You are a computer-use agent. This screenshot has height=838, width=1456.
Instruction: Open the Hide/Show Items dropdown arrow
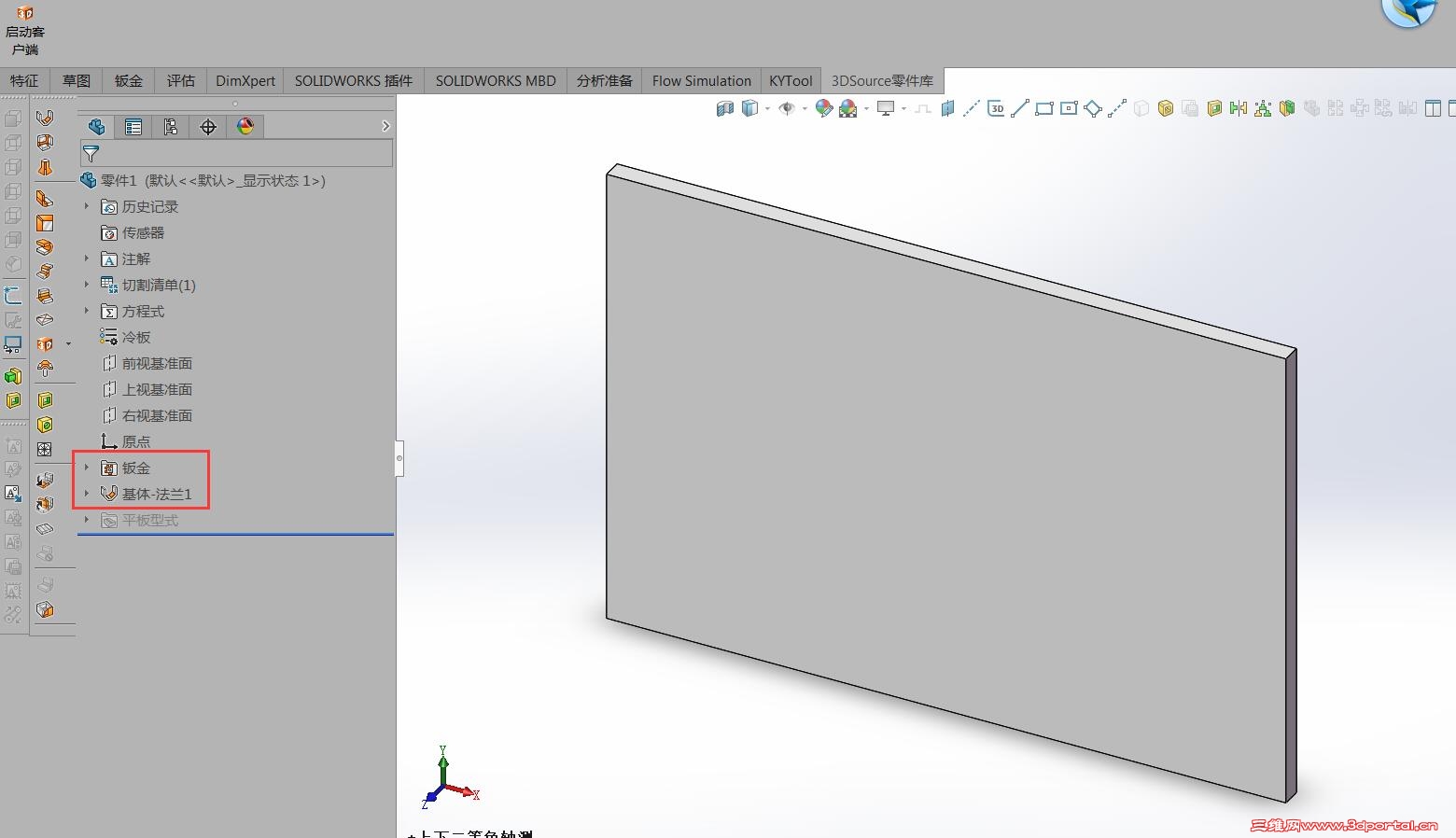coord(805,109)
